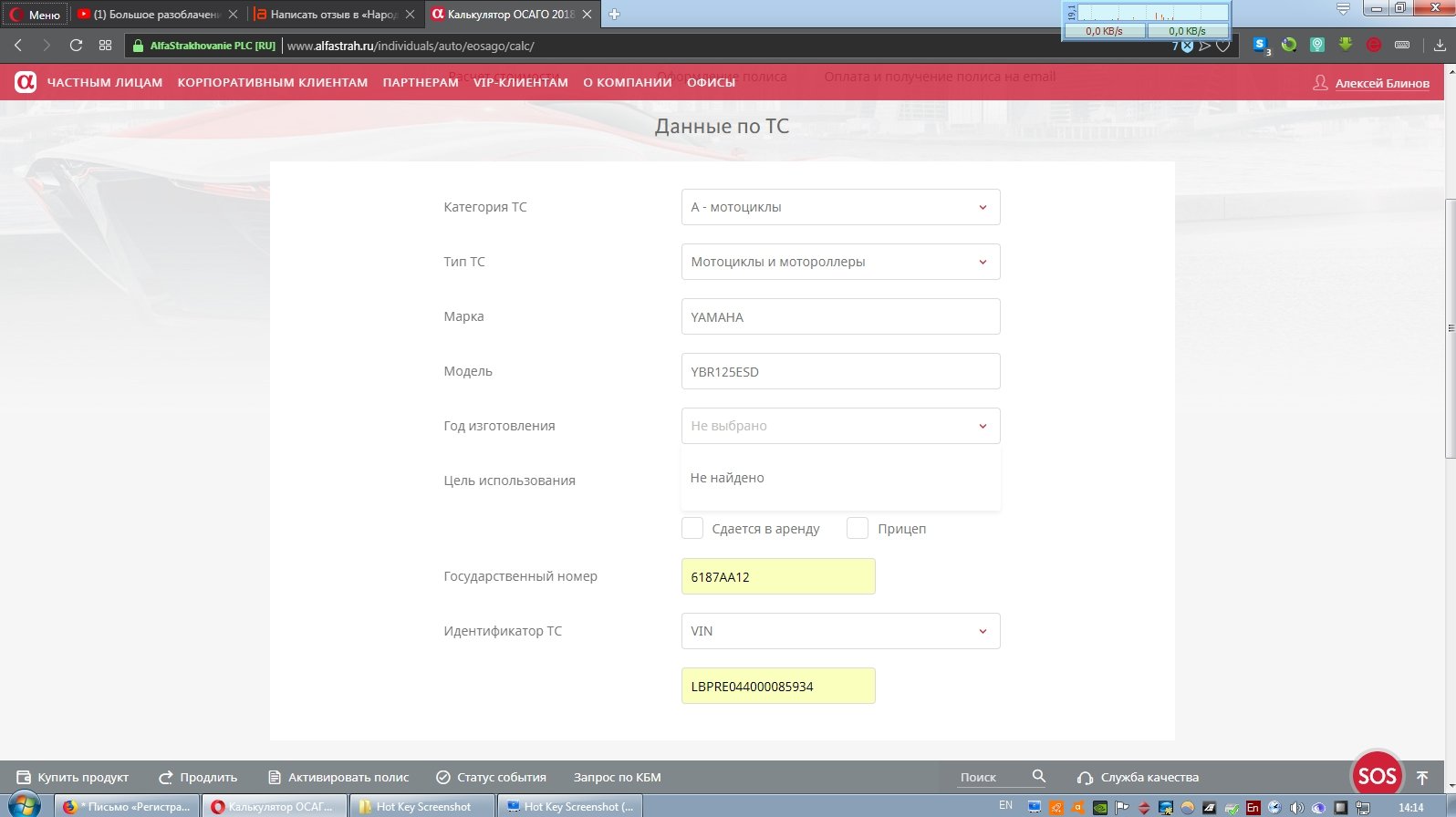Click the browser reload page icon

click(x=76, y=46)
